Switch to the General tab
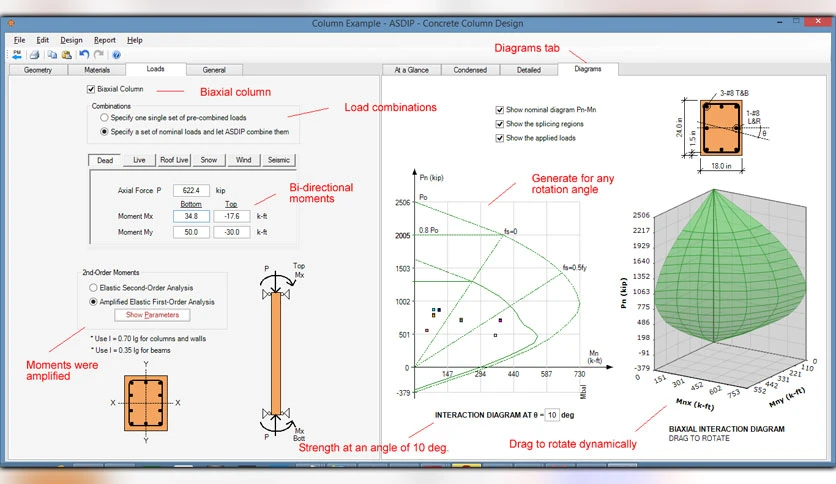 pos(214,70)
